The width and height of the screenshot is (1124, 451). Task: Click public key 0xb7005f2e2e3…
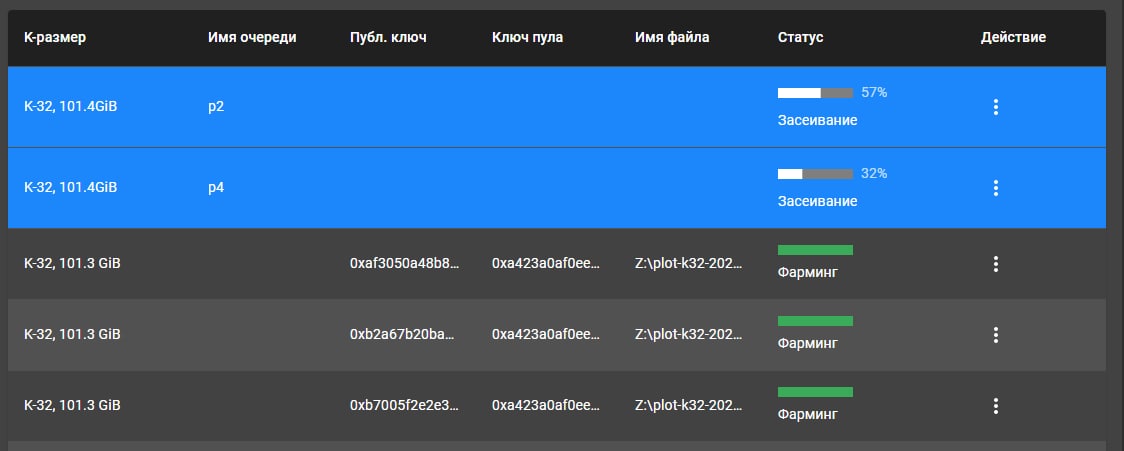pos(404,406)
